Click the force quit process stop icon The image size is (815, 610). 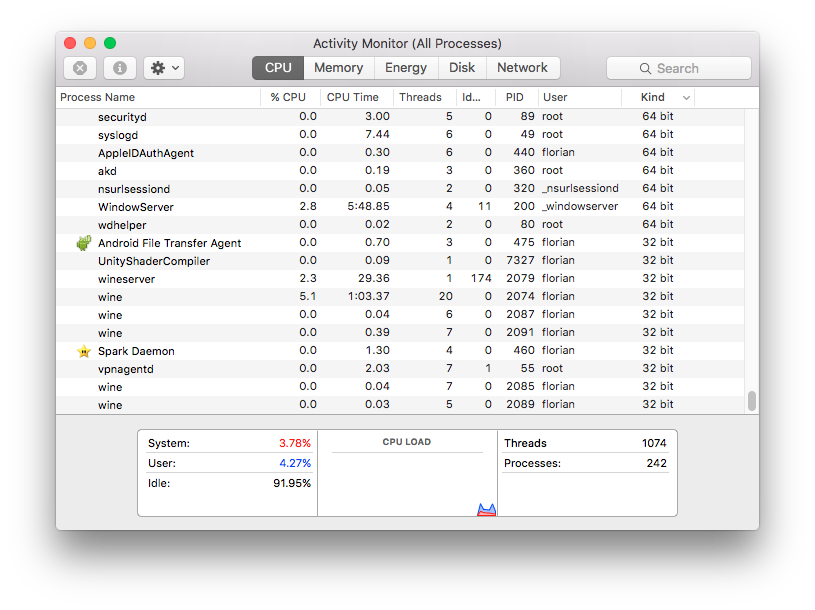(x=80, y=68)
